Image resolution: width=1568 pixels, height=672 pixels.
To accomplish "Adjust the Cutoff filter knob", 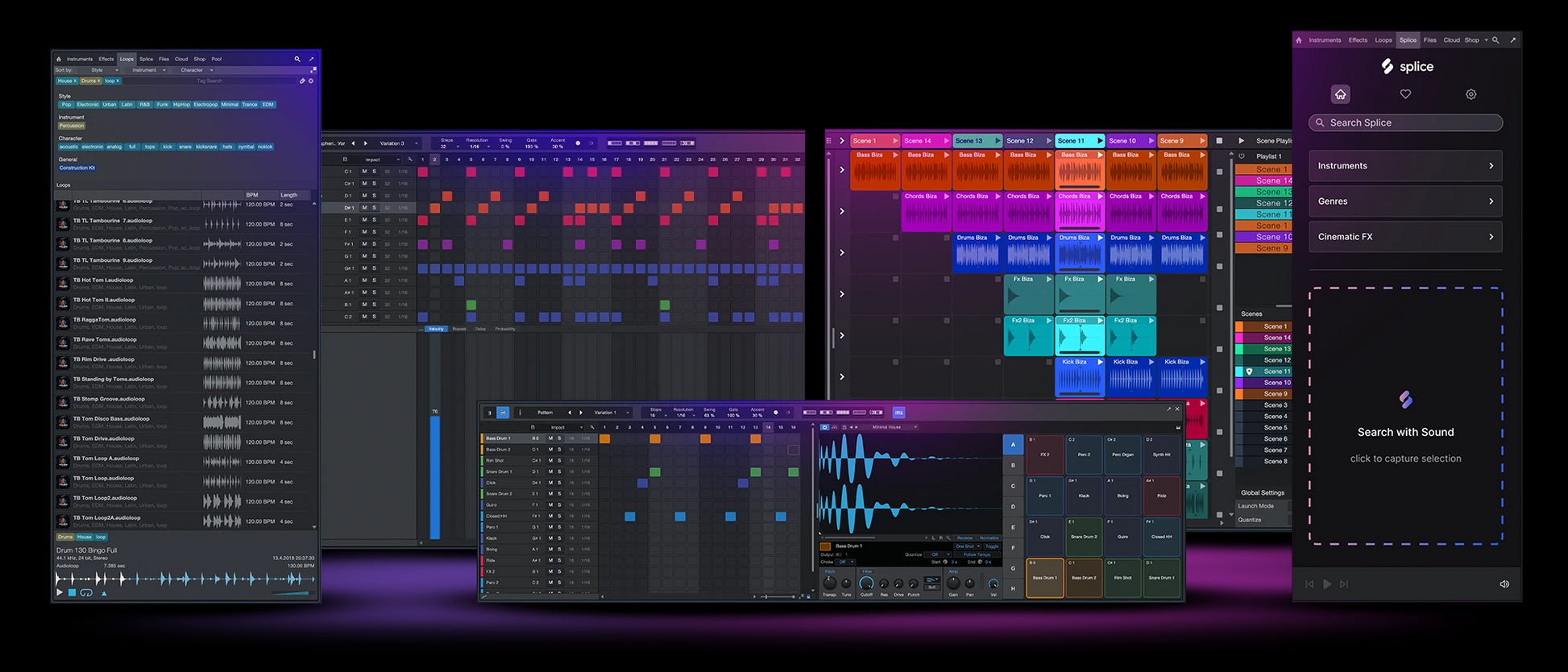I will pyautogui.click(x=866, y=583).
